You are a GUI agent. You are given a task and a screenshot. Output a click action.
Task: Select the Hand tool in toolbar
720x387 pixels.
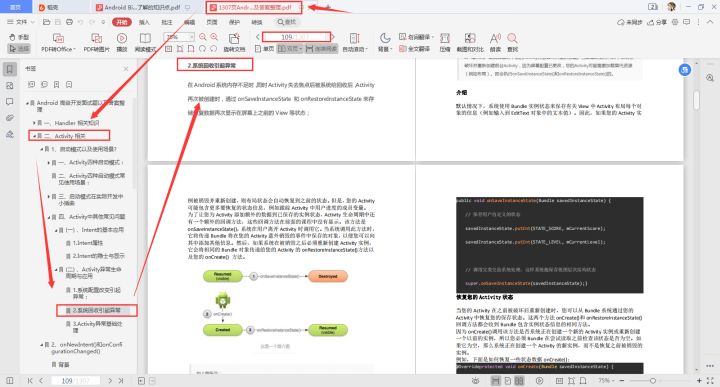tap(19, 37)
